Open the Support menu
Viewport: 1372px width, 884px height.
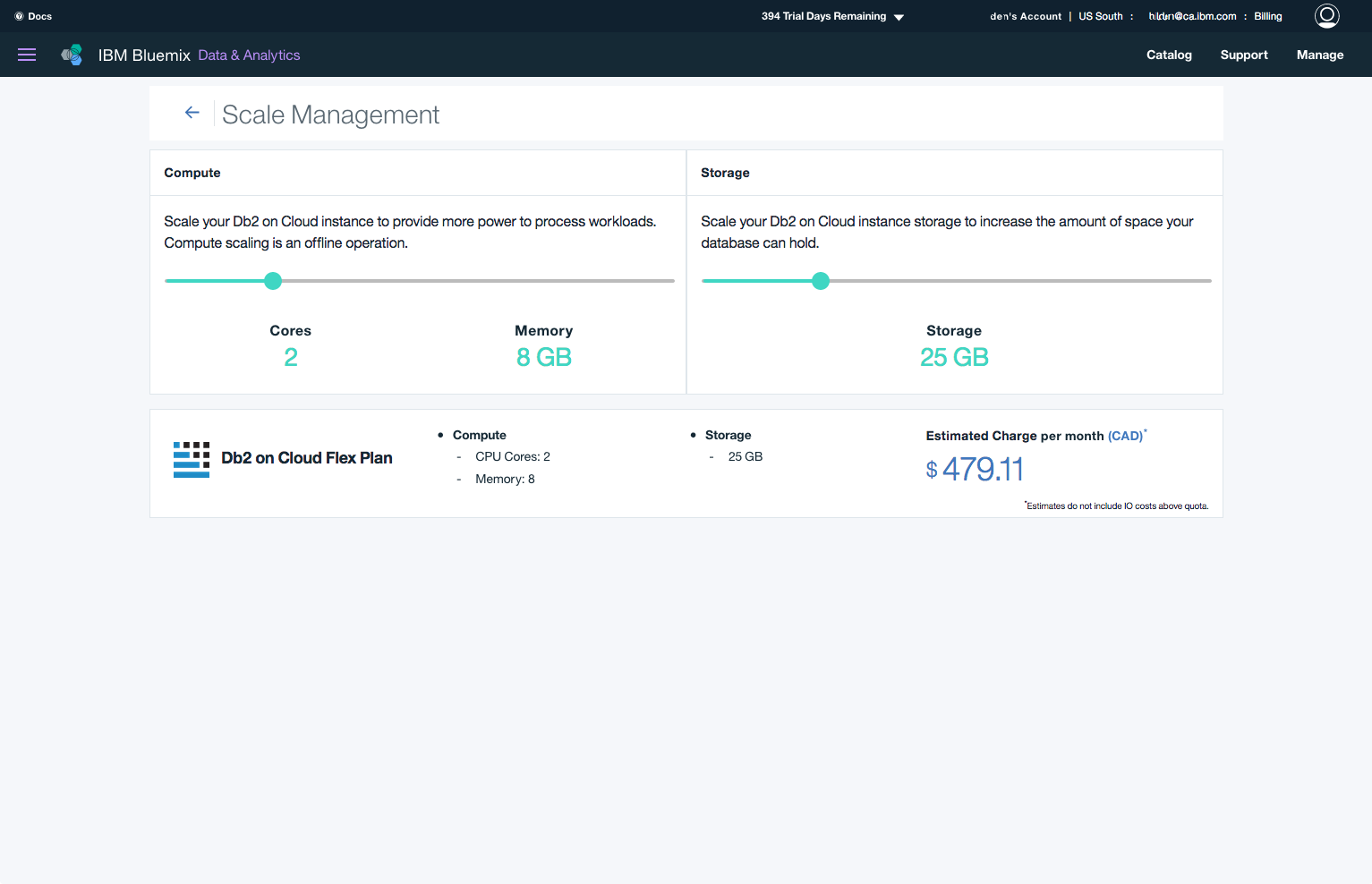[1243, 55]
